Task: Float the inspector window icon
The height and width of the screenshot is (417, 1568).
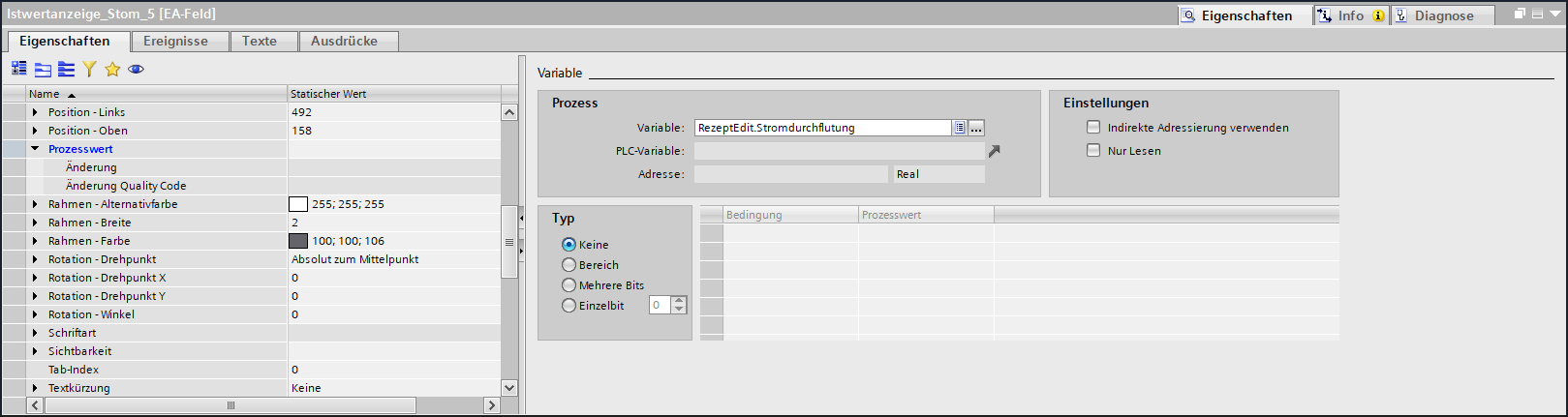Action: (1521, 15)
